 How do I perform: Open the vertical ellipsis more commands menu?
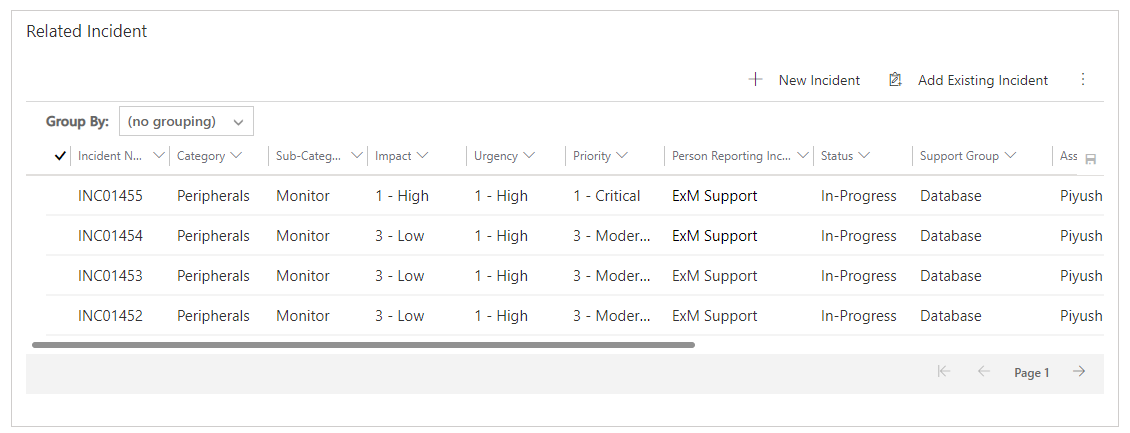[1082, 79]
